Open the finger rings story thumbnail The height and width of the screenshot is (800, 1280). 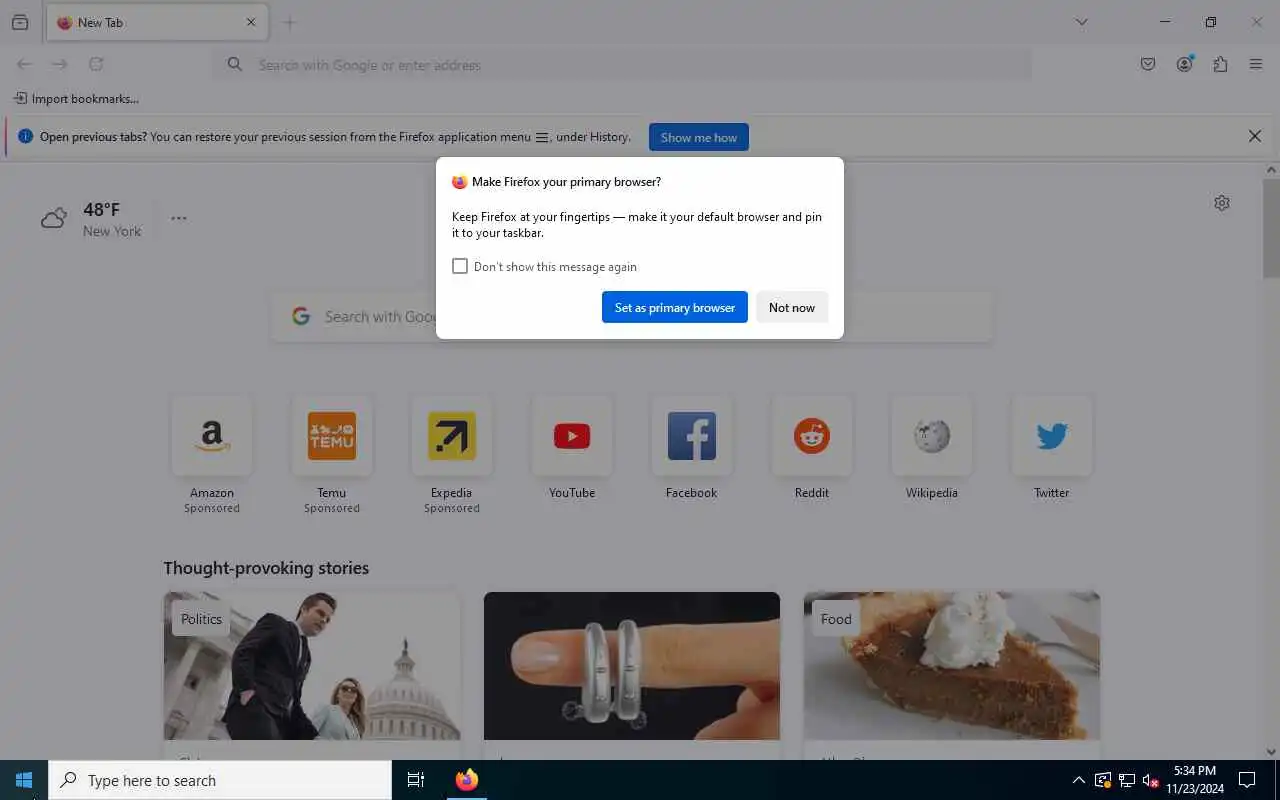pyautogui.click(x=632, y=666)
